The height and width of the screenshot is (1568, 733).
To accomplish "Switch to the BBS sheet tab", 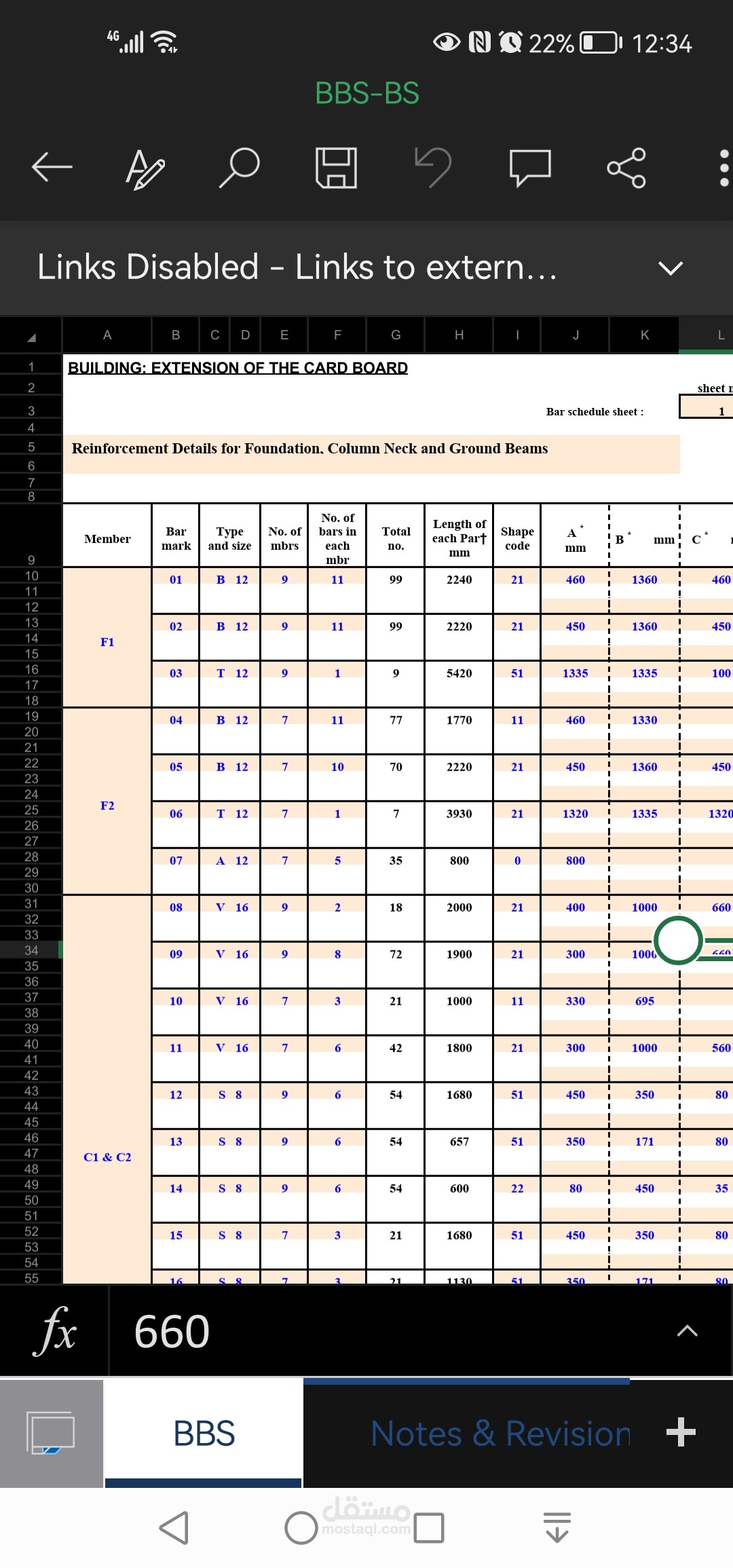I will [x=204, y=1434].
